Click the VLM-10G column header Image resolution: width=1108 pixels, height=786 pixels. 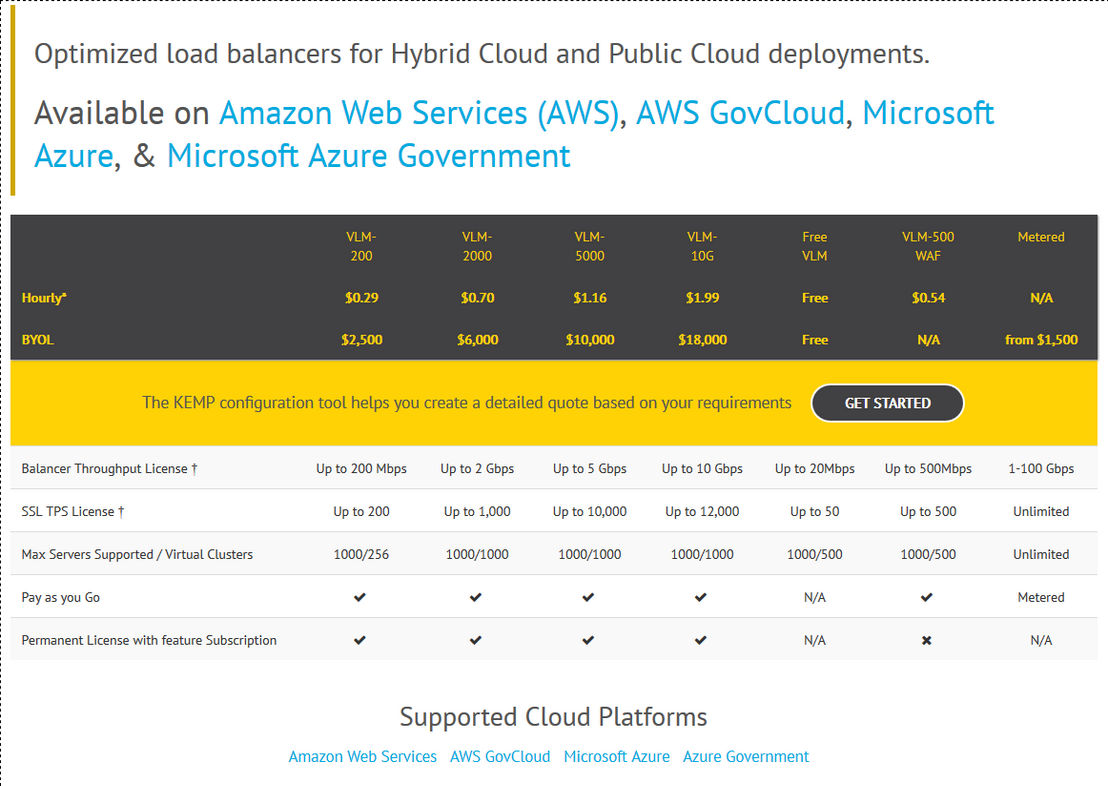tap(702, 246)
